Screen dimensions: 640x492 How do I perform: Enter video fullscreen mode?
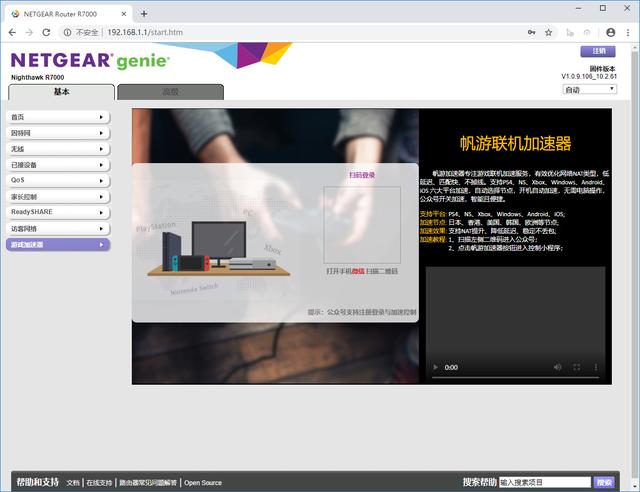576,367
